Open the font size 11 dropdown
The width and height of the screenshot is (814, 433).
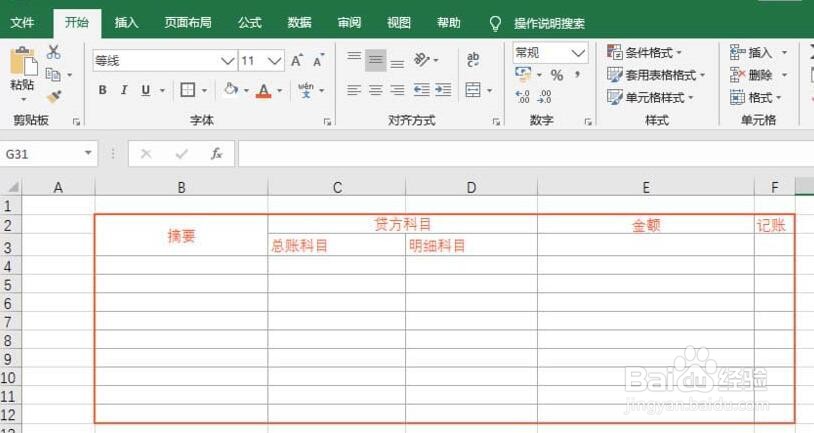click(275, 61)
